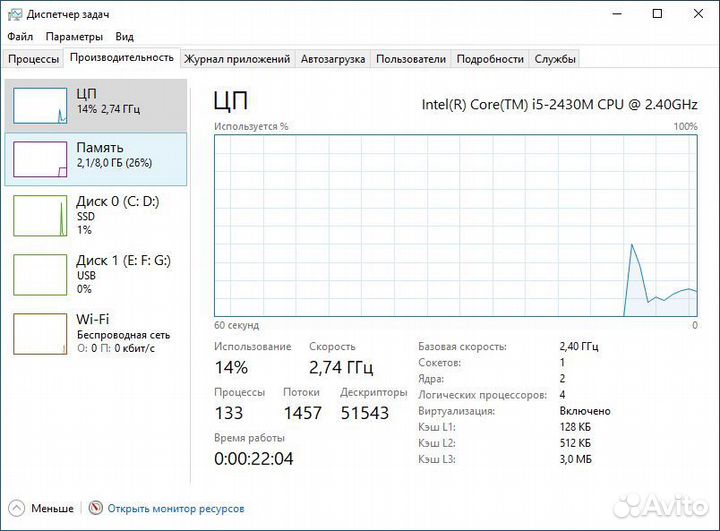Click the Использование label
Image resolution: width=720 pixels, height=531 pixels.
tap(253, 346)
